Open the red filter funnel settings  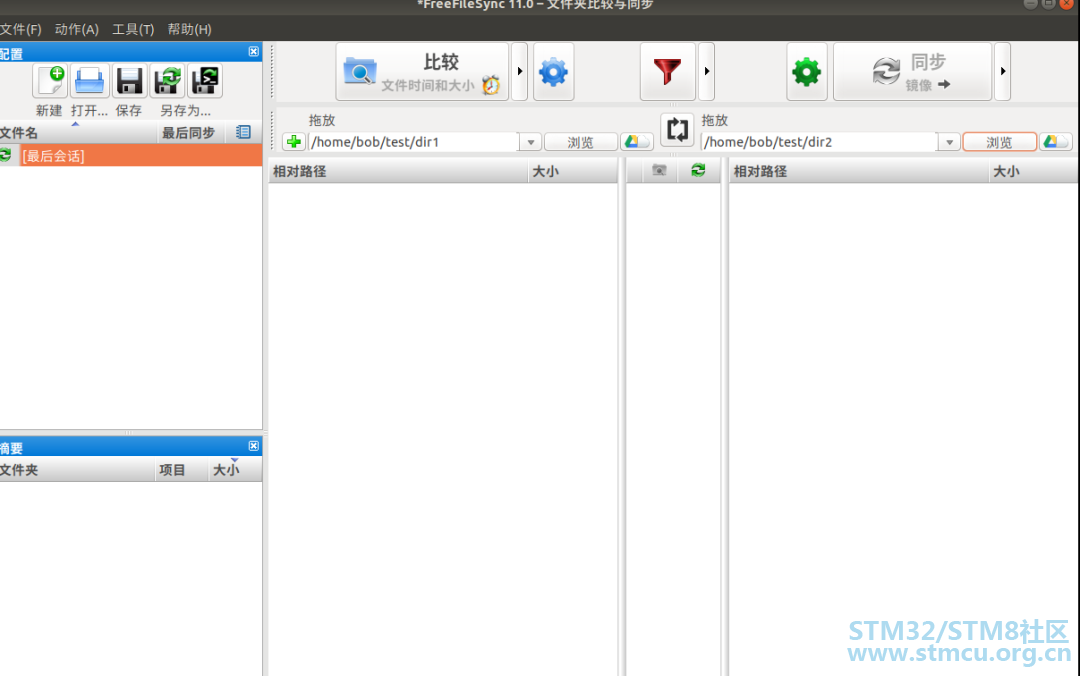667,72
